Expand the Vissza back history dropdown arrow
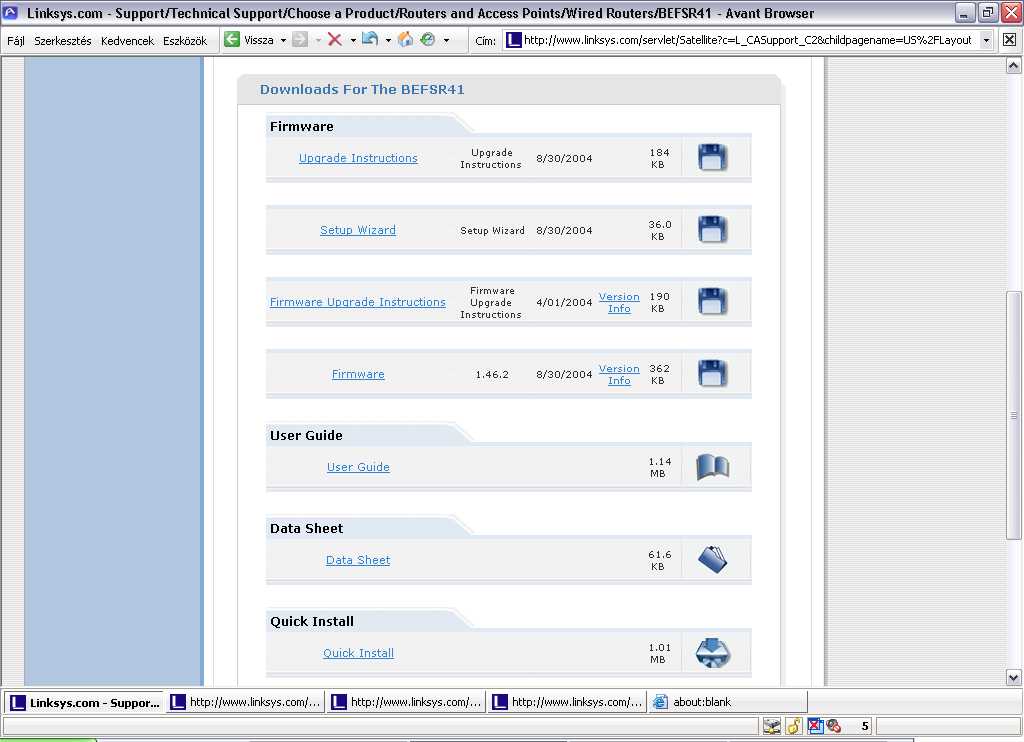 point(283,41)
